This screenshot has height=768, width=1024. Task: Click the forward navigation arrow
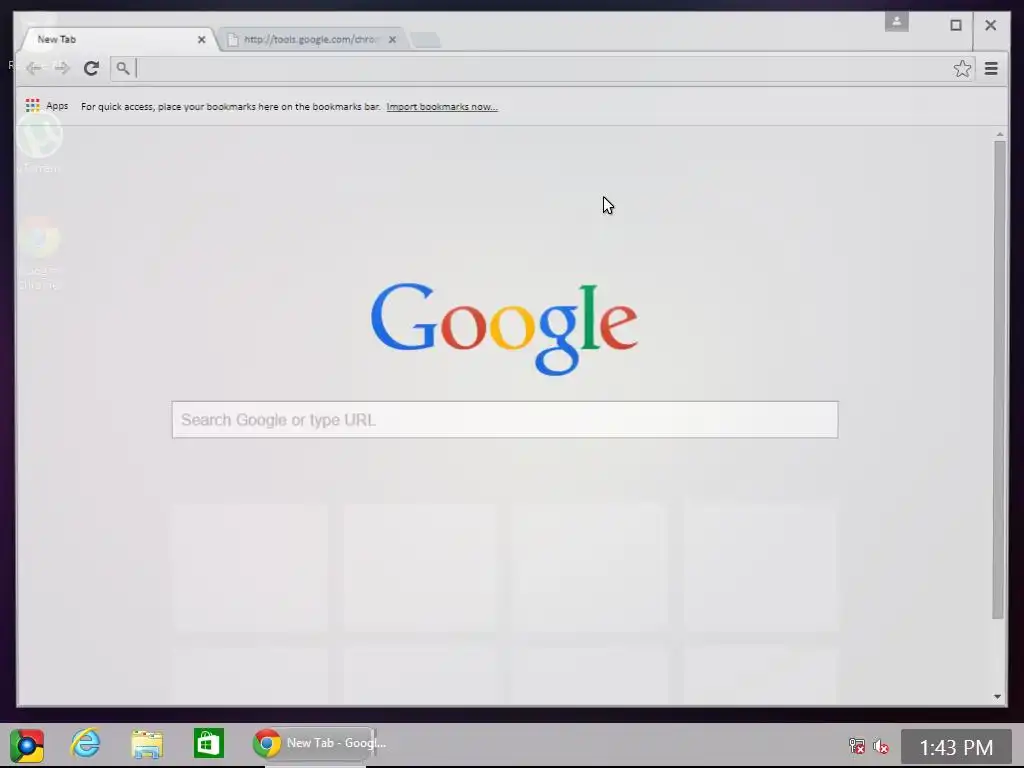pyautogui.click(x=62, y=68)
